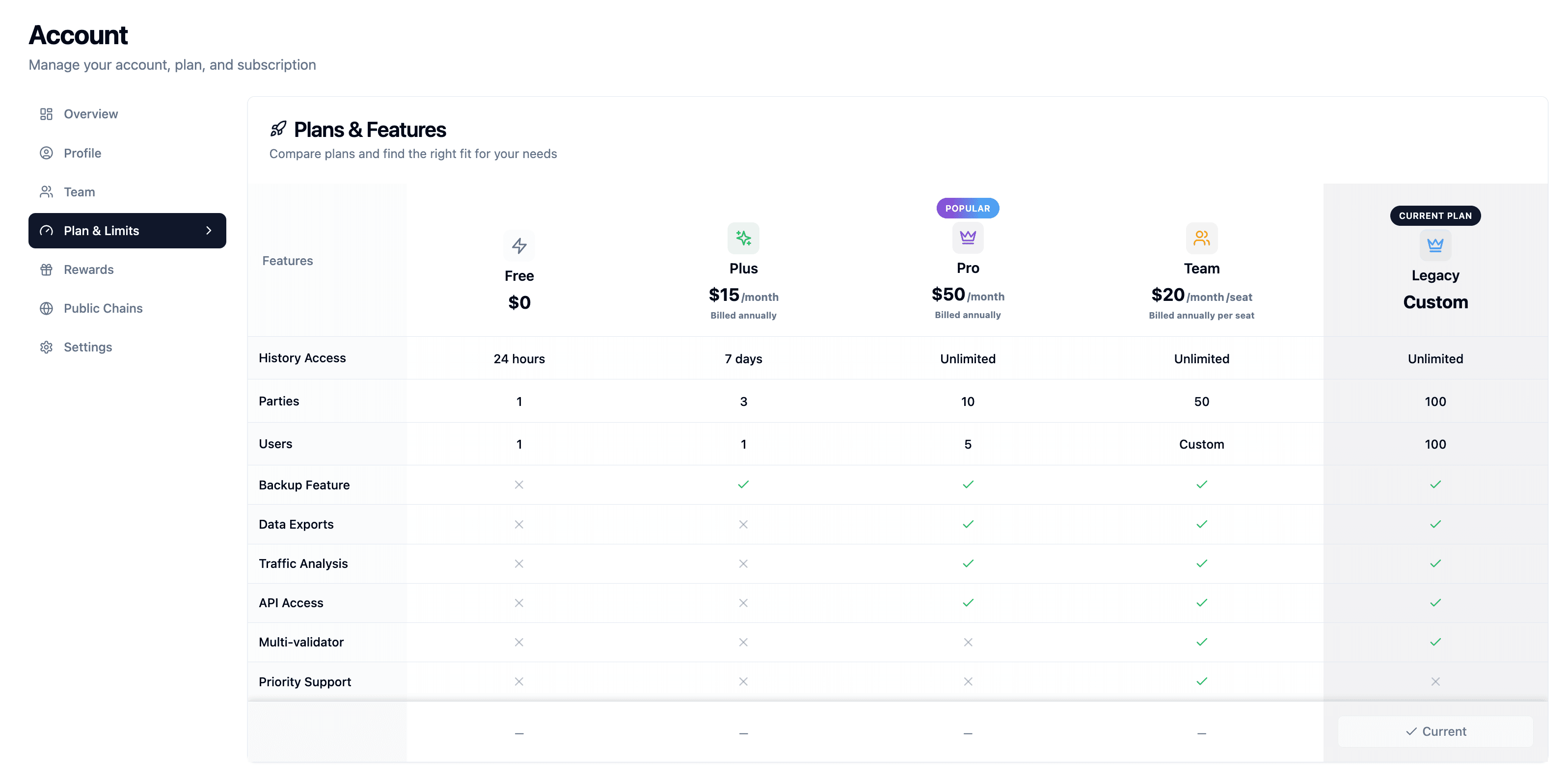1568x779 pixels.
Task: Expand the Plan & Limits chevron arrow
Action: pyautogui.click(x=209, y=231)
